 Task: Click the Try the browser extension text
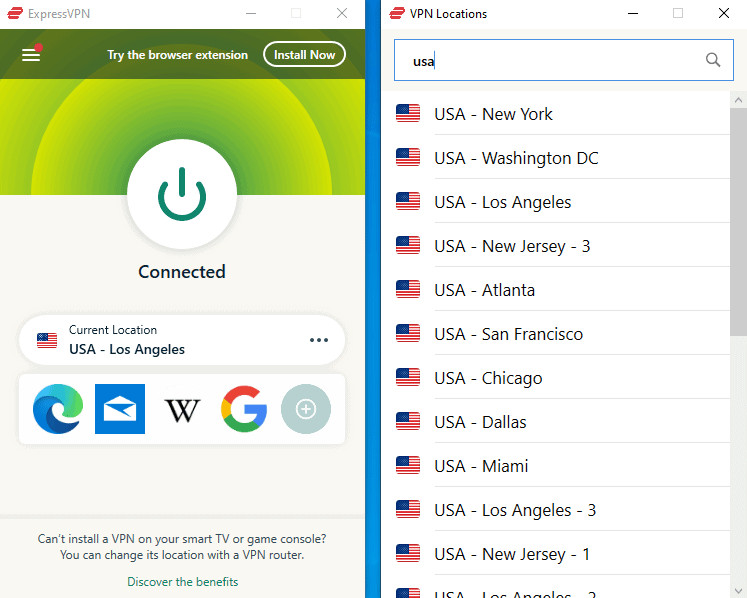[x=177, y=55]
